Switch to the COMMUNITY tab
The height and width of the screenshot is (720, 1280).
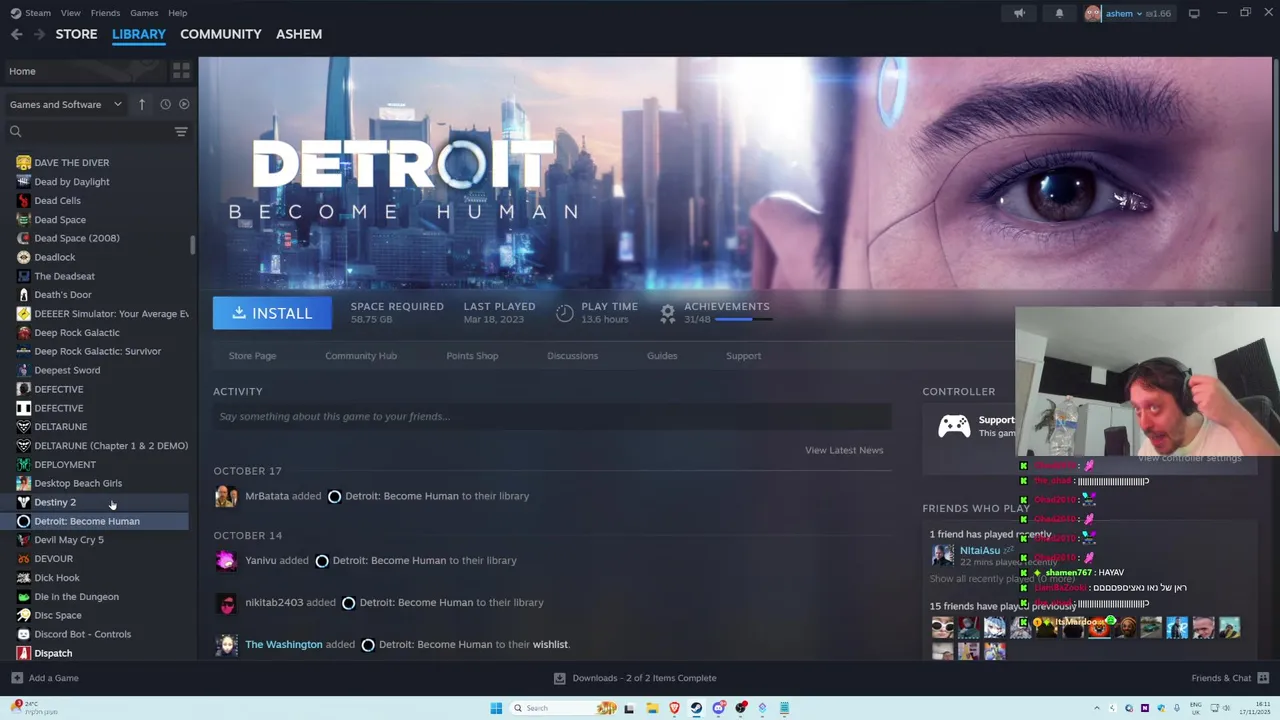(x=220, y=34)
